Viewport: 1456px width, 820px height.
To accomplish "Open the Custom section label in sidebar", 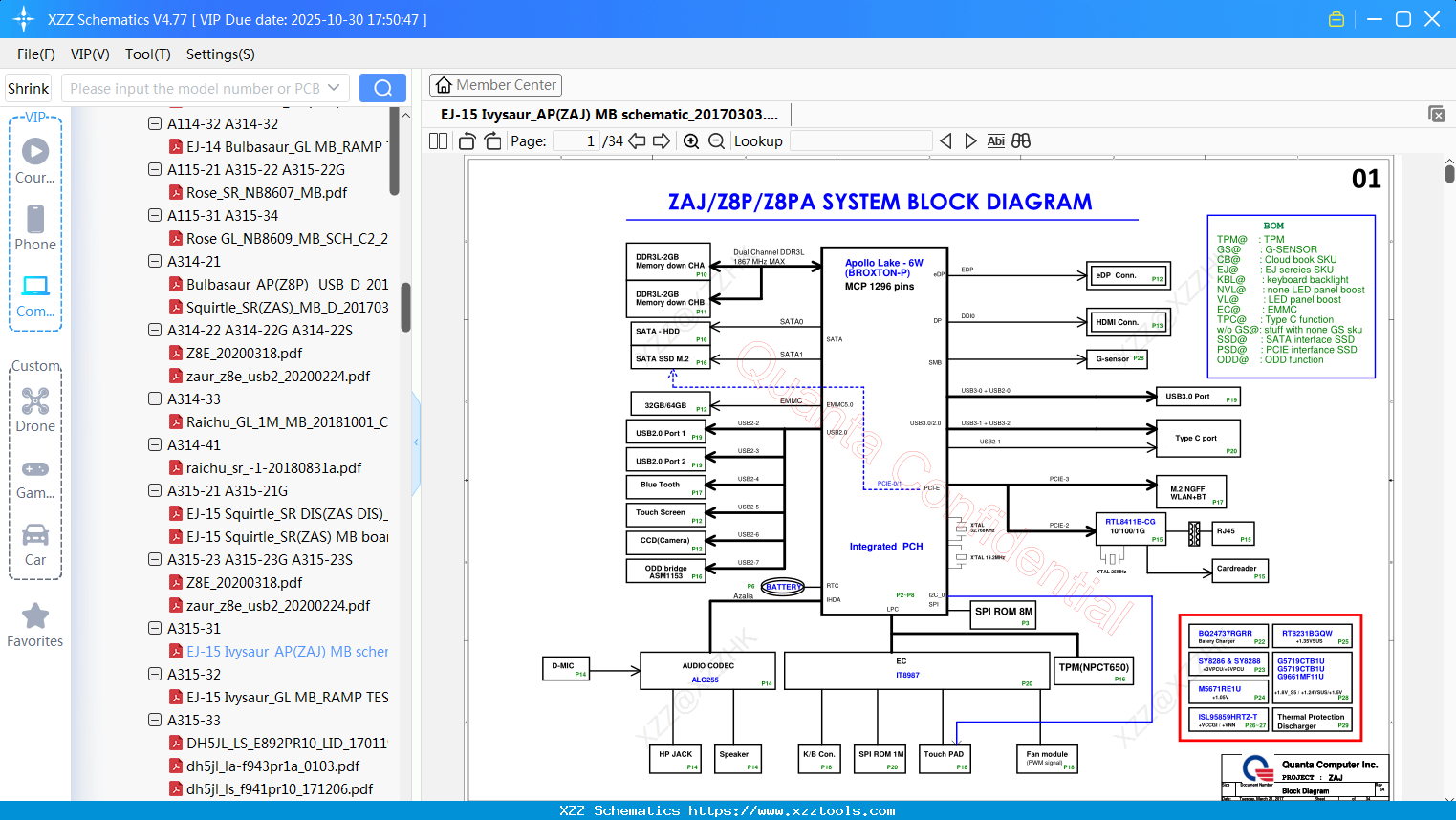I will pos(36,366).
